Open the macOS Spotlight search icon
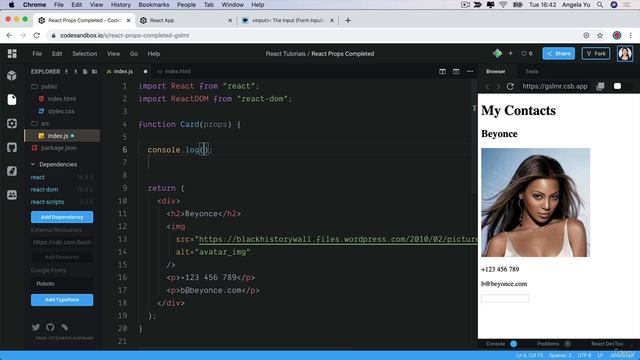The image size is (640, 360). pyautogui.click(x=600, y=5)
